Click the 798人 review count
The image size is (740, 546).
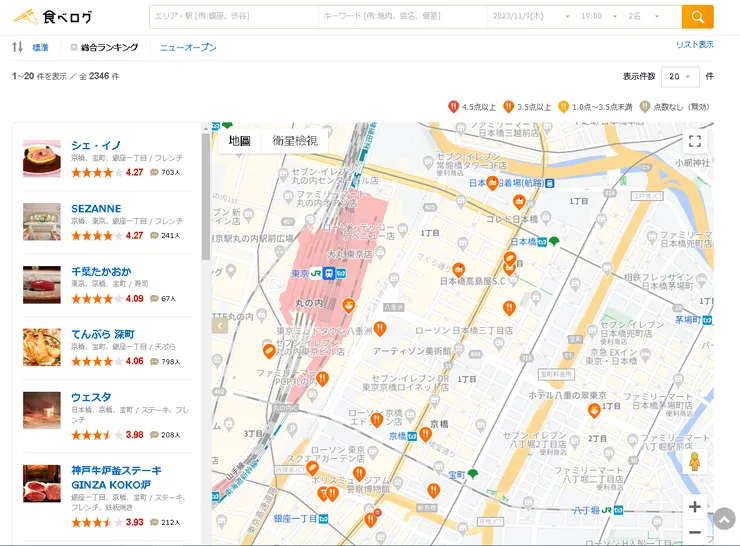pyautogui.click(x=171, y=361)
